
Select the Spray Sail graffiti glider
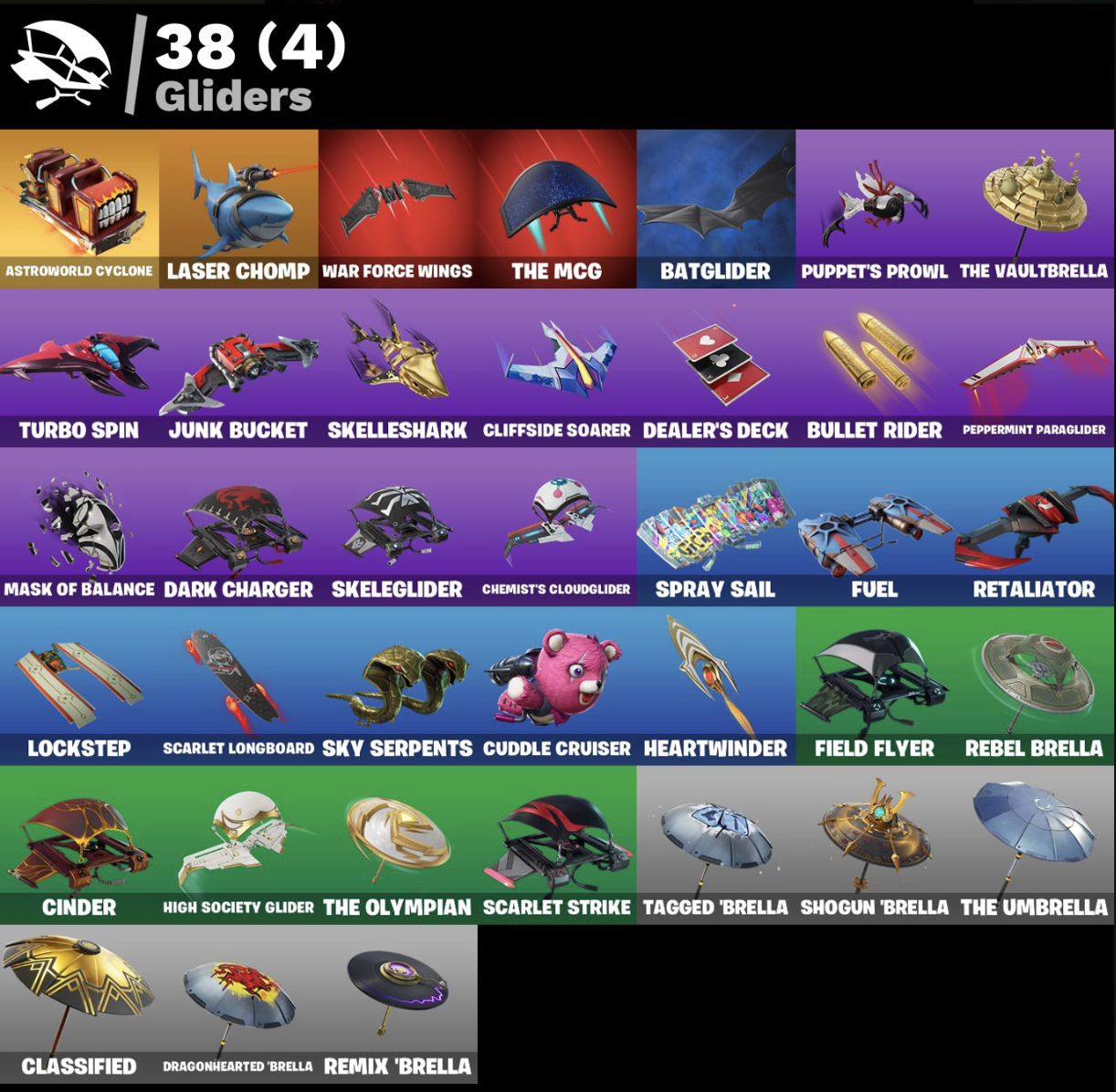pos(716,527)
